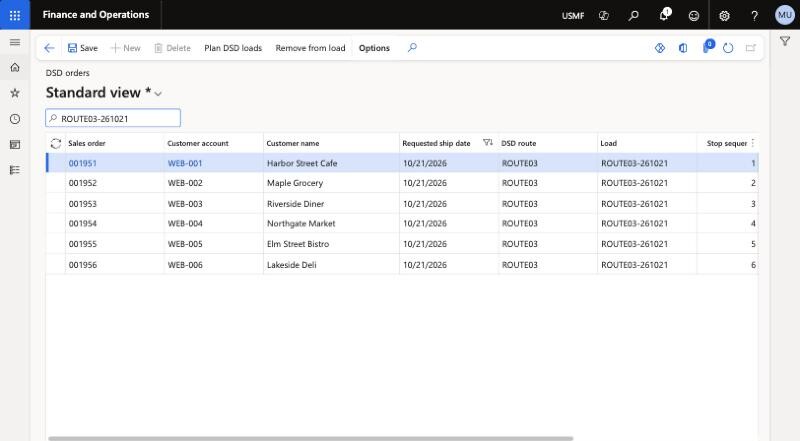Open Power Apps diamond icon
This screenshot has height=441, width=800.
pos(660,48)
